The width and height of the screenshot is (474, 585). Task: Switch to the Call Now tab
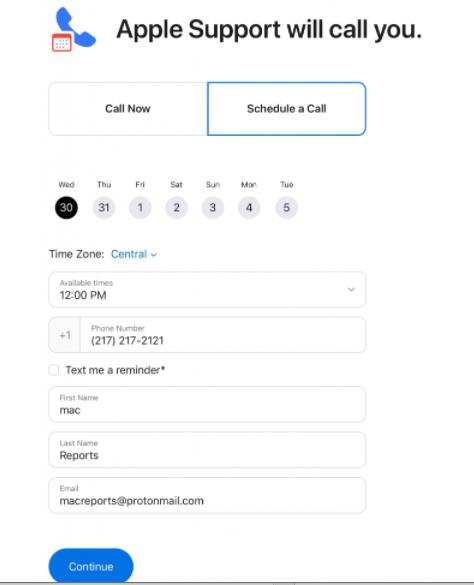(x=128, y=109)
